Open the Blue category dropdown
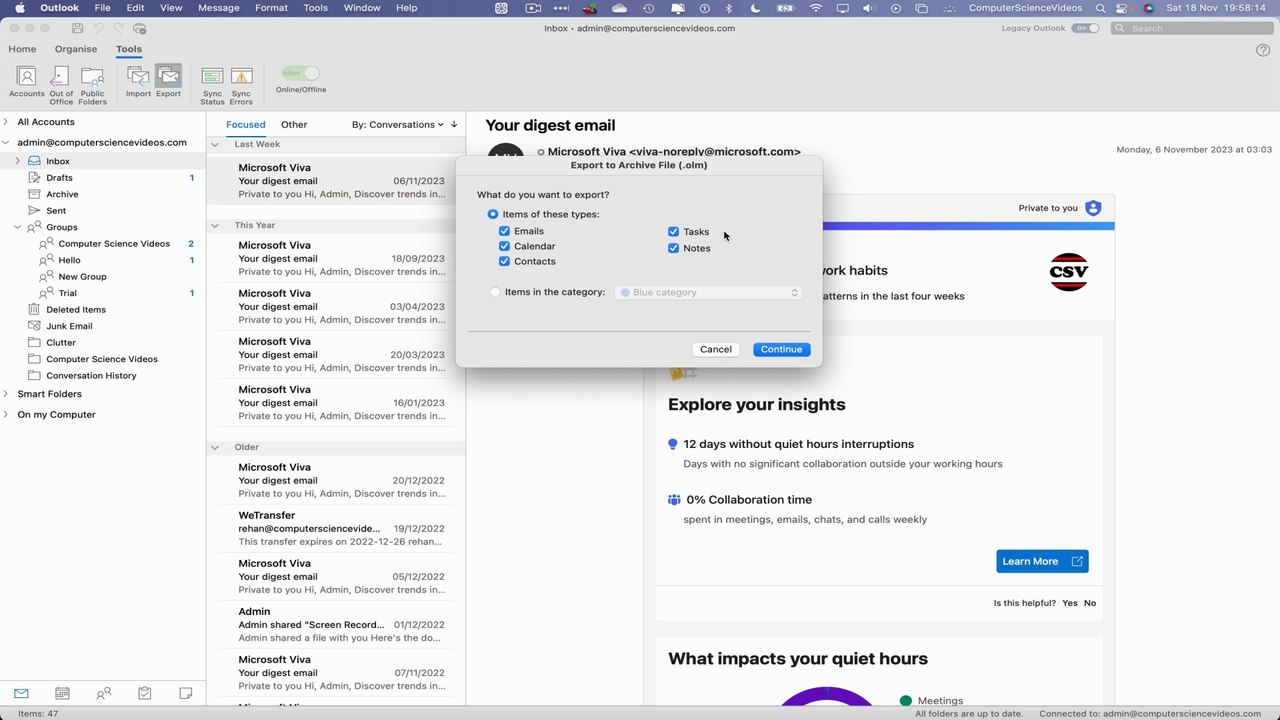 709,292
